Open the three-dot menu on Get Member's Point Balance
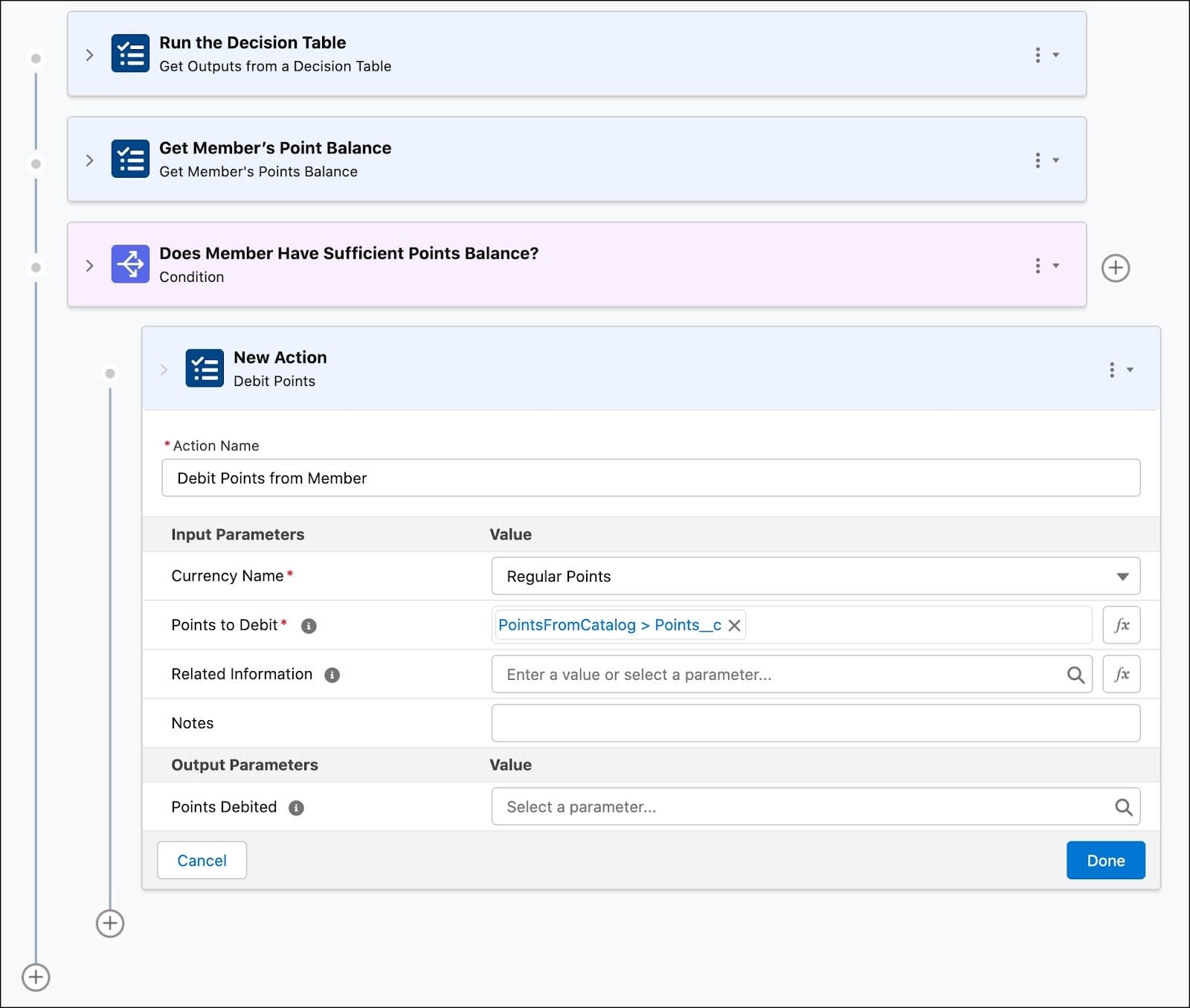1190x1008 pixels. (x=1037, y=159)
